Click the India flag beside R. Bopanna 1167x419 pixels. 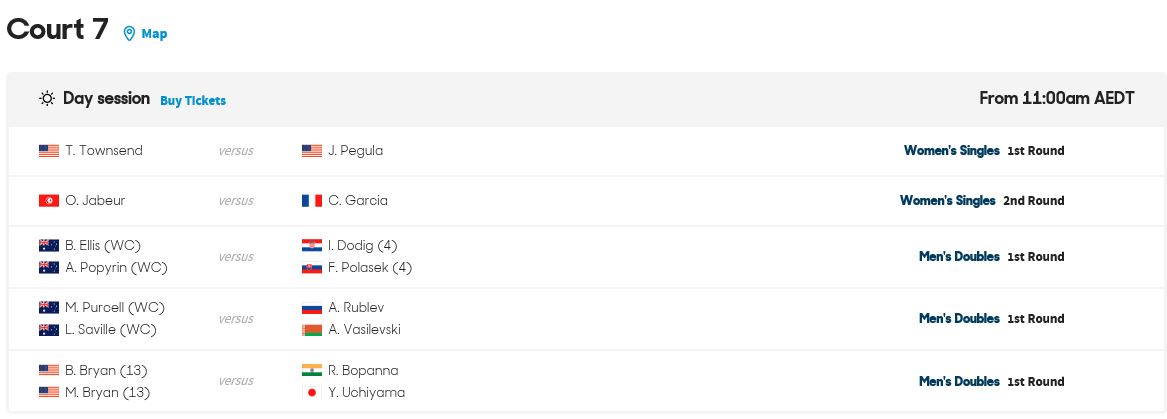click(x=312, y=370)
